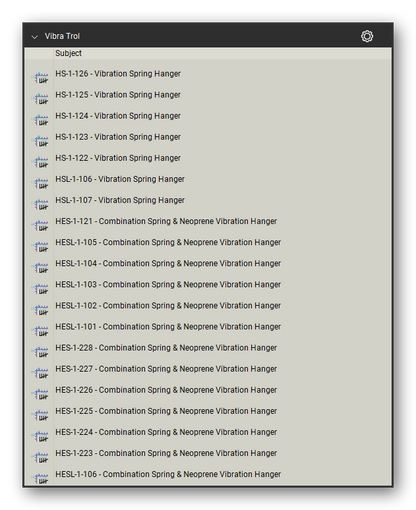Collapse the Vibra Trol panel chevron
Viewport: 416px width, 510px height.
click(x=34, y=37)
